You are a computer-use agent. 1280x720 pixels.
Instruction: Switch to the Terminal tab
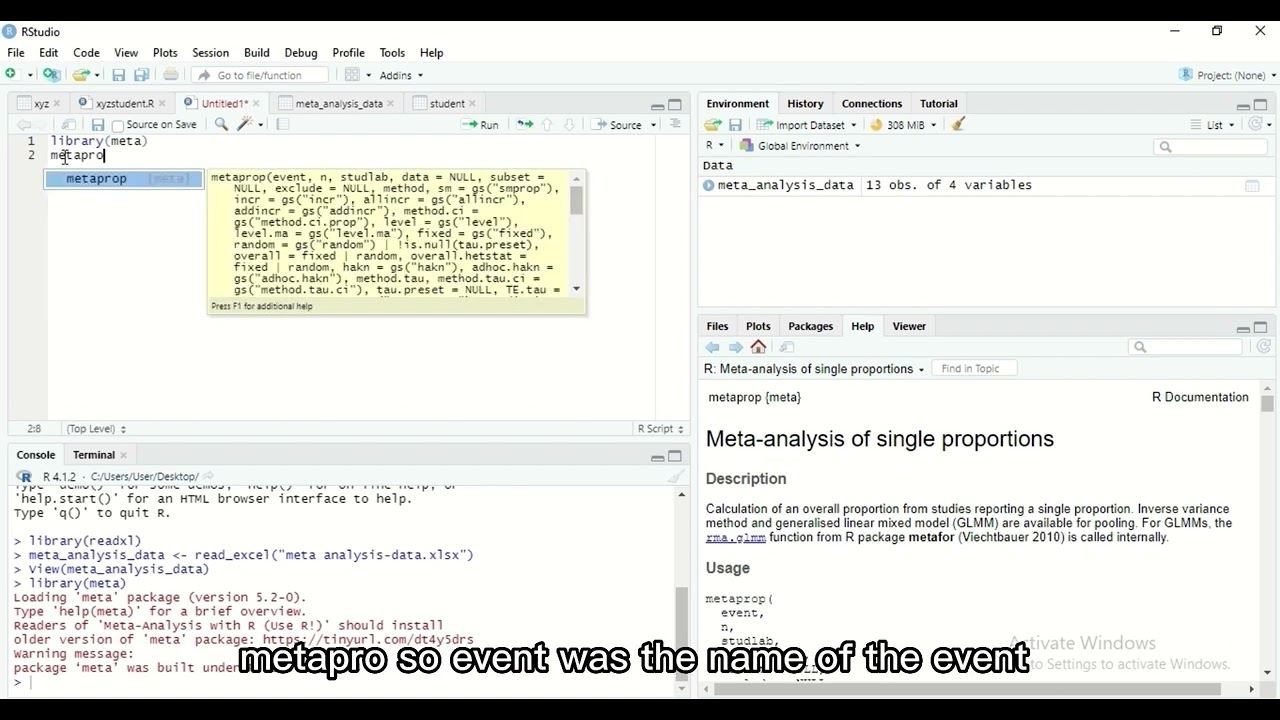(x=94, y=455)
